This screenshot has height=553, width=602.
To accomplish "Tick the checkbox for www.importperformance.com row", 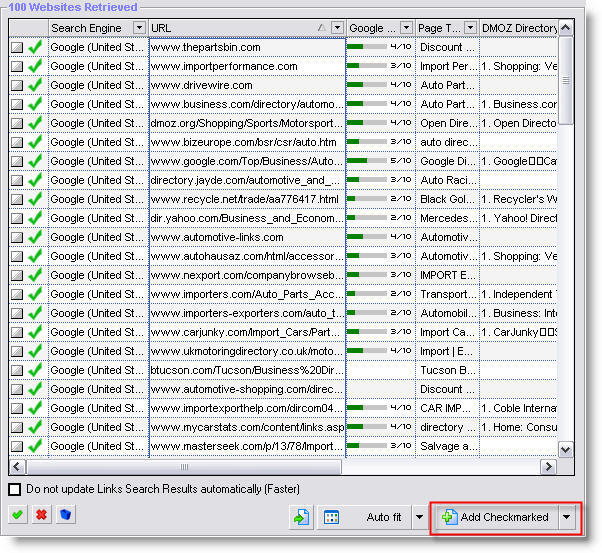I will (x=17, y=66).
